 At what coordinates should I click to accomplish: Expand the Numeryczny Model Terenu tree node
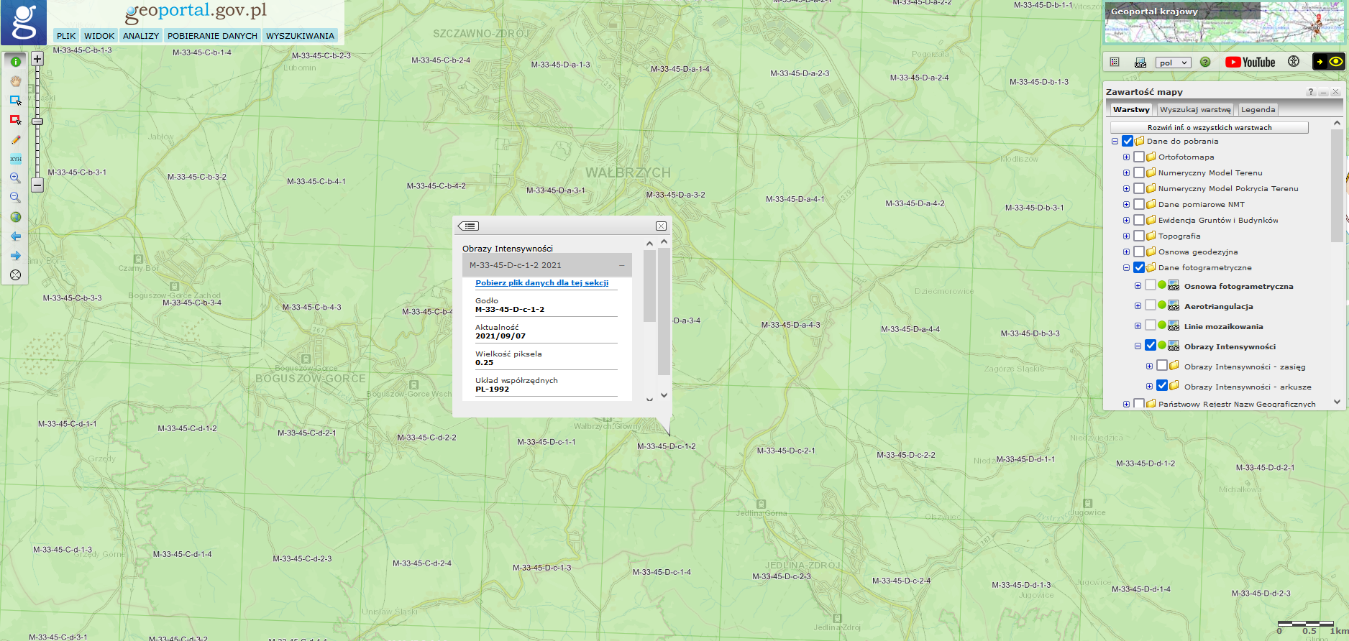click(1126, 173)
